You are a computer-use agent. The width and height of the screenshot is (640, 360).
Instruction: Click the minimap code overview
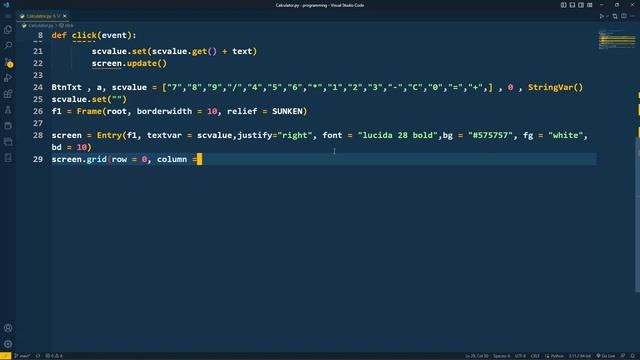tap(617, 40)
